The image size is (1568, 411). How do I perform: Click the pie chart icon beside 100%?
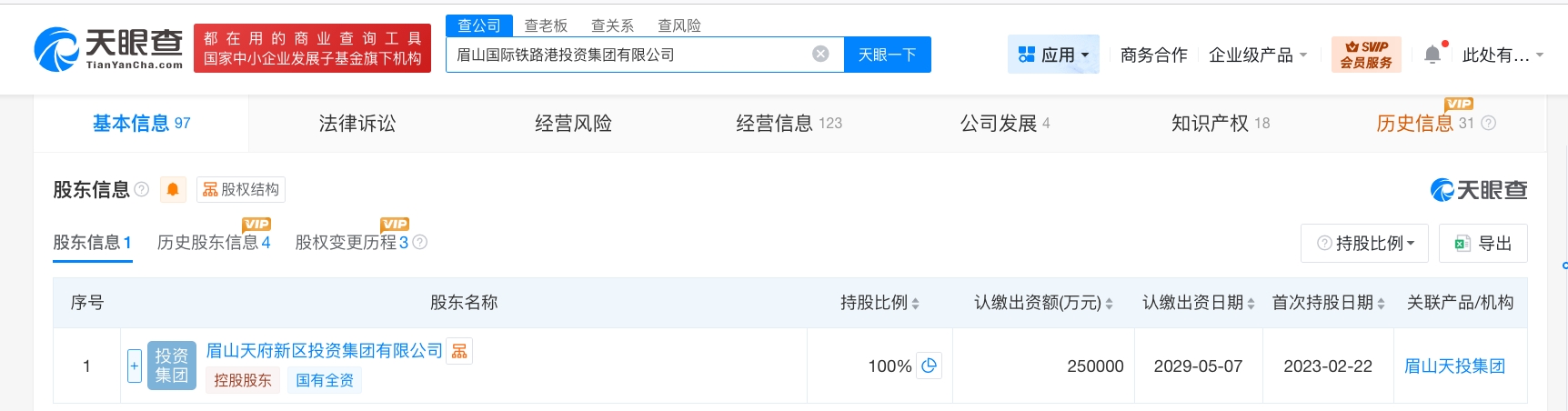point(929,366)
